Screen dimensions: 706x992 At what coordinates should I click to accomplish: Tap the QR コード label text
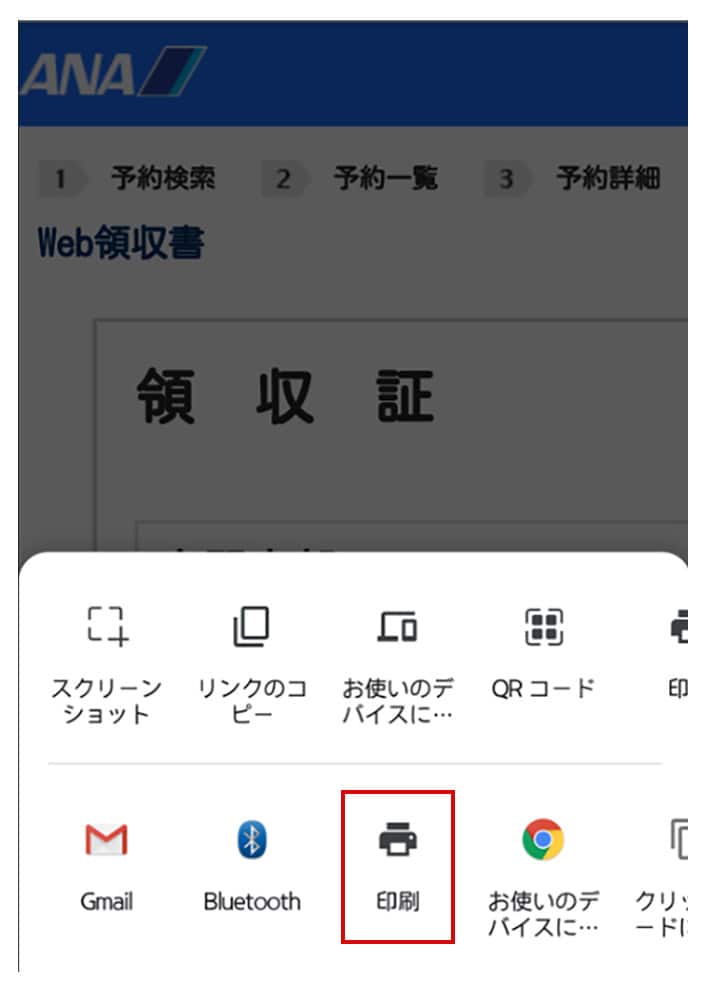coord(543,688)
